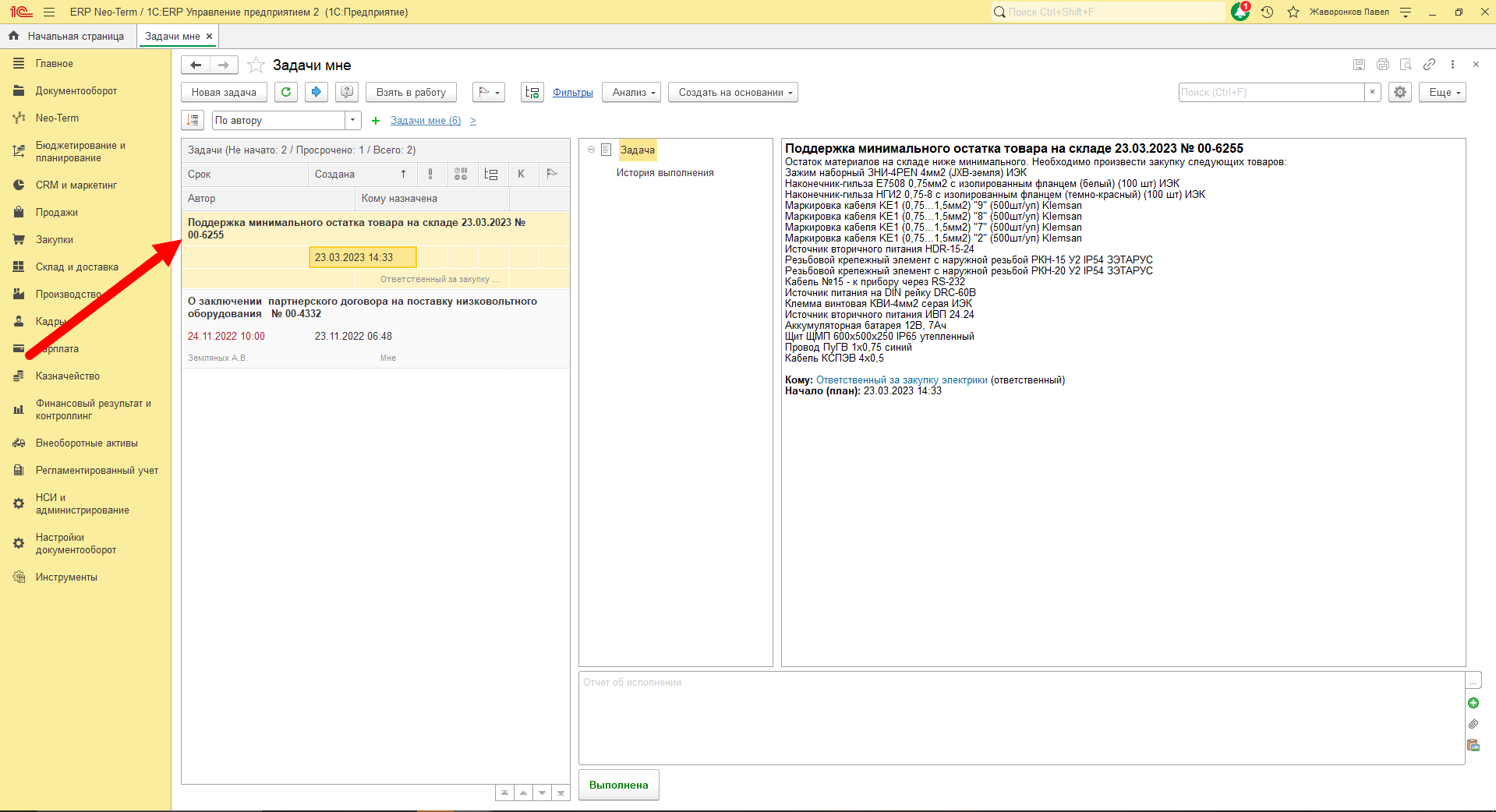Screen dimensions: 1496x812
Task: Open the Еще dropdown menu
Action: 1443,92
